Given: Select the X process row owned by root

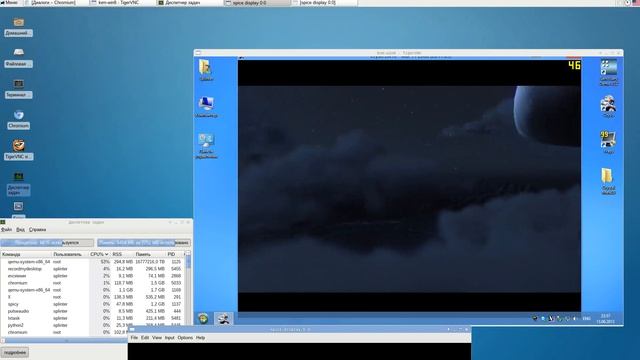Looking at the screenshot, I should point(93,297).
